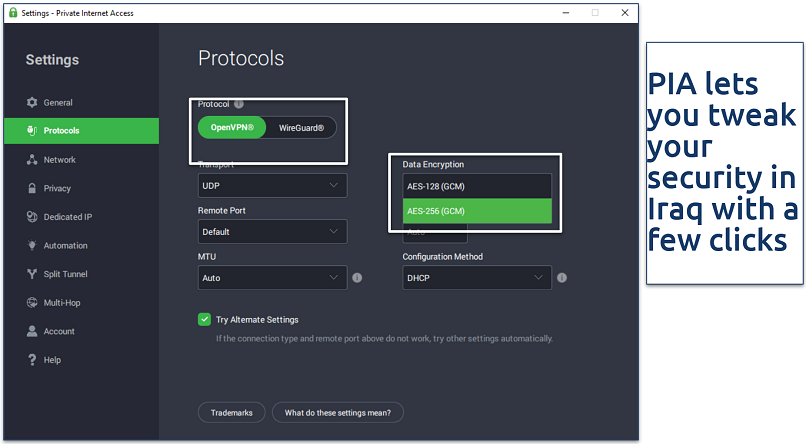Select the active Protocols tab
This screenshot has width=806, height=444.
[81, 131]
